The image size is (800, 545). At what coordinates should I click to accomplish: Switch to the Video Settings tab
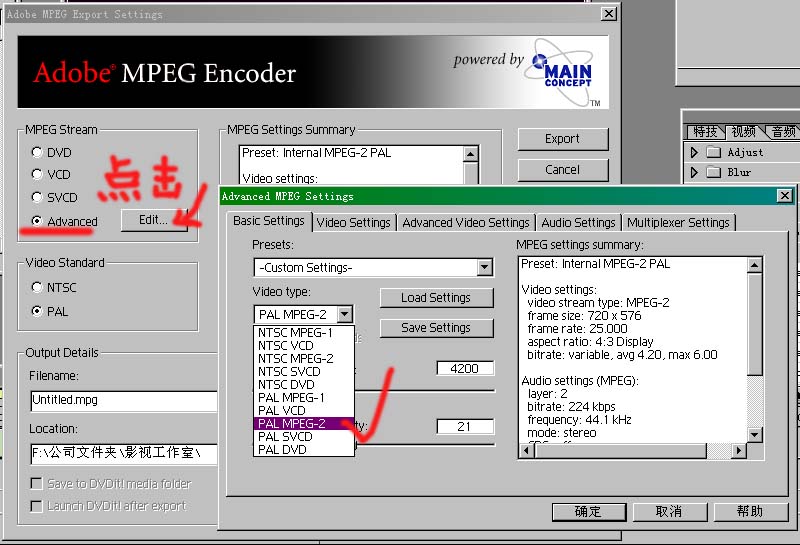tap(353, 222)
